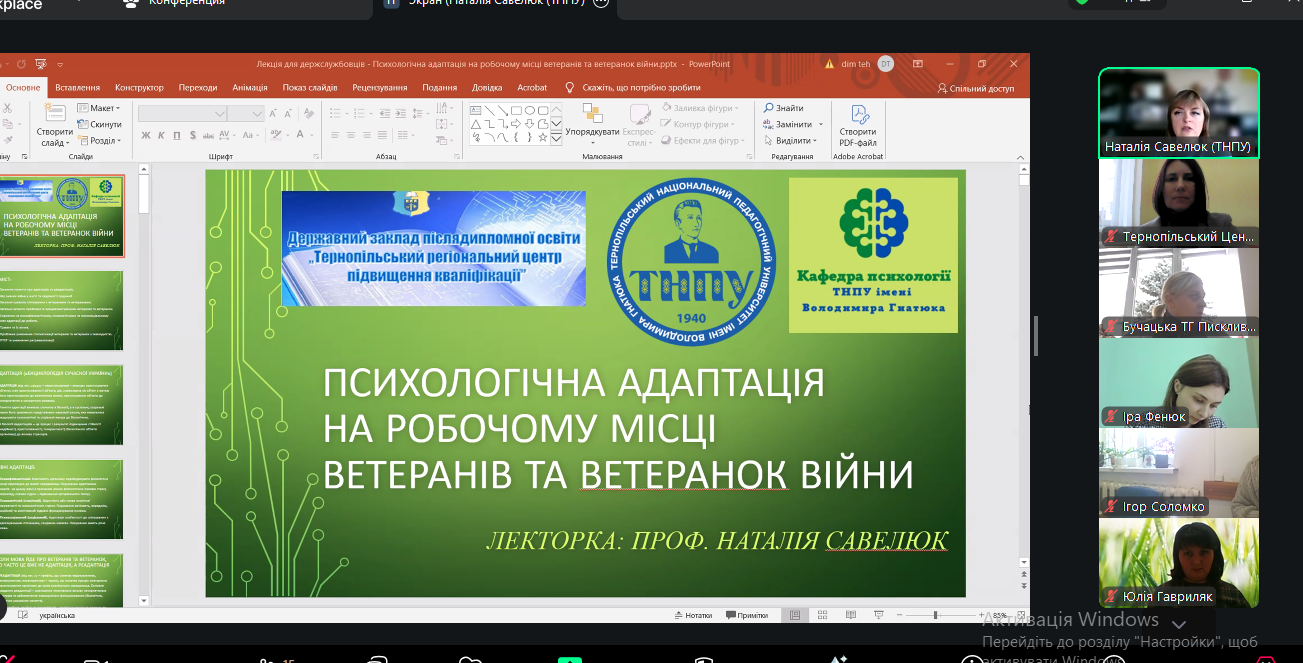Open the Вставлення ribbon tab
The image size is (1303, 663).
point(77,88)
